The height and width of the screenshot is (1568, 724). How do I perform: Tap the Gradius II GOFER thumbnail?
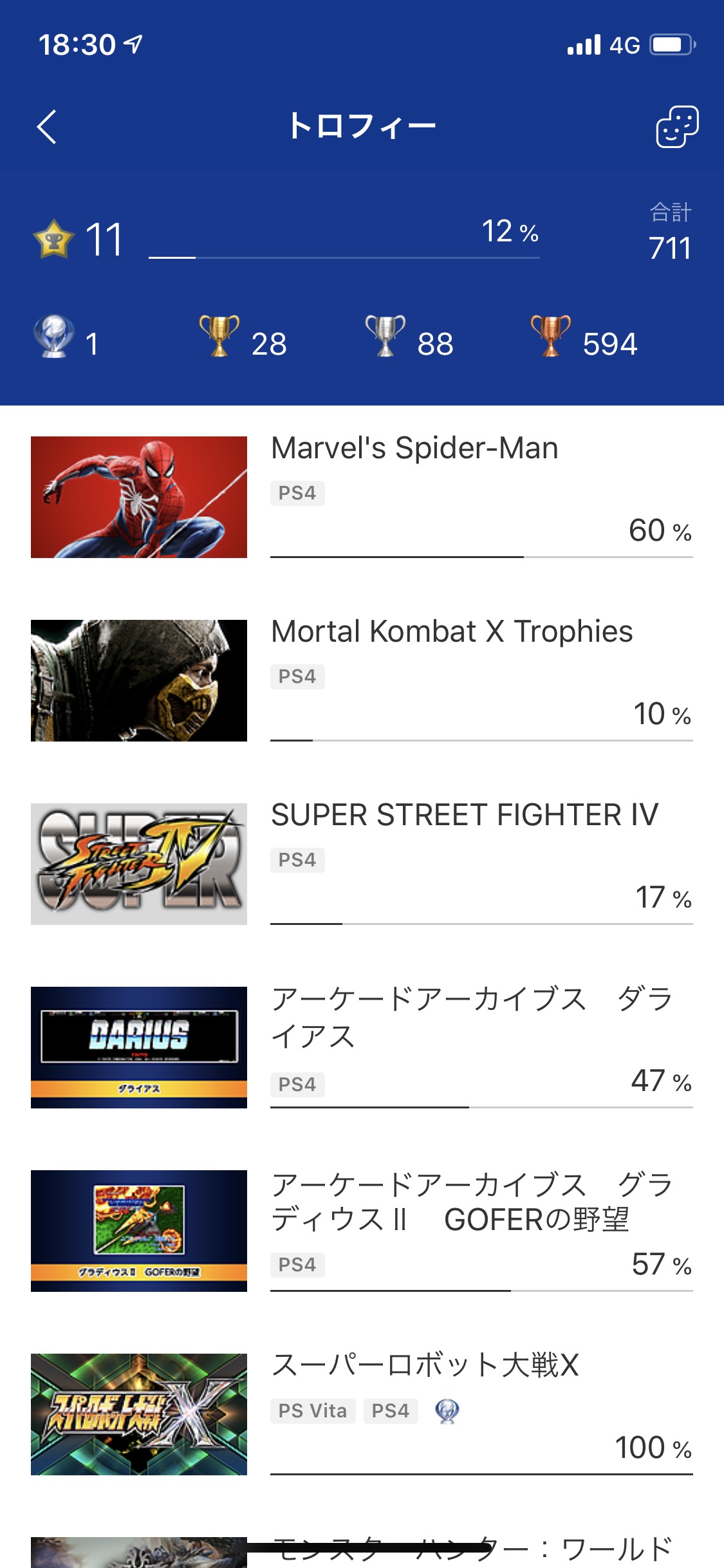point(139,1231)
